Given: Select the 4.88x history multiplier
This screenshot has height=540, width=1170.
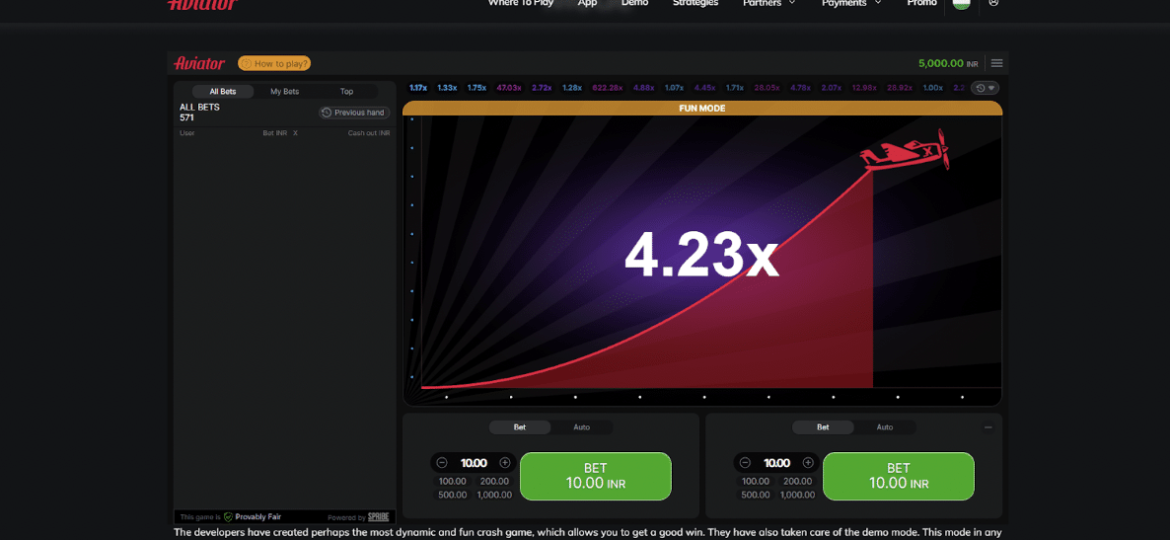Looking at the screenshot, I should pos(643,88).
